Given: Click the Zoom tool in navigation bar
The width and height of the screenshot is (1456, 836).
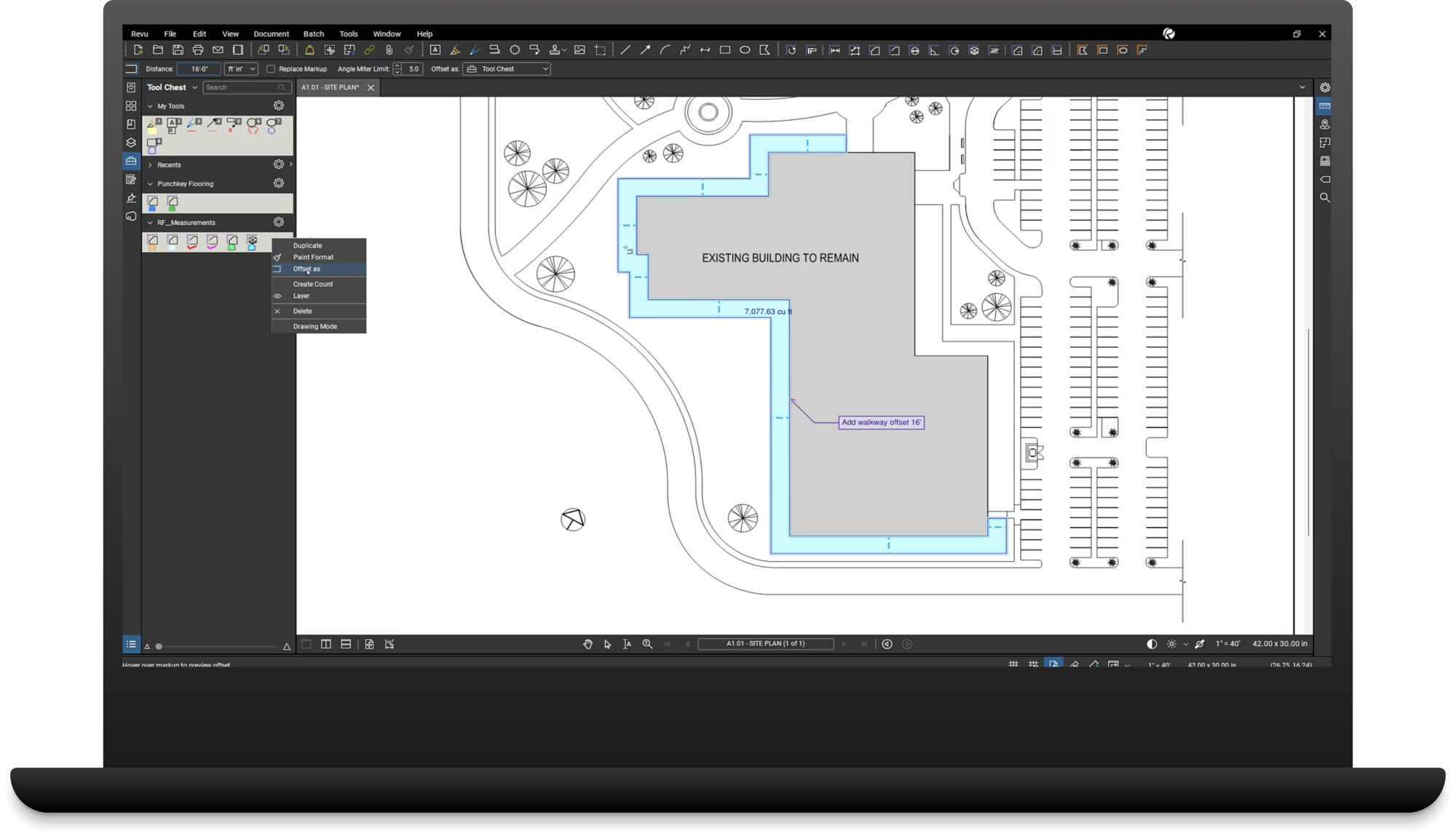Looking at the screenshot, I should (647, 644).
